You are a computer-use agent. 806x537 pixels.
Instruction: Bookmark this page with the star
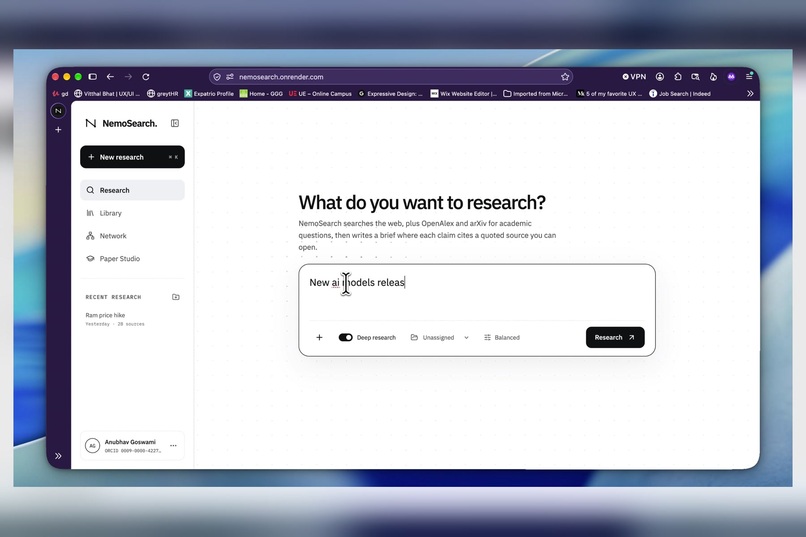[565, 77]
